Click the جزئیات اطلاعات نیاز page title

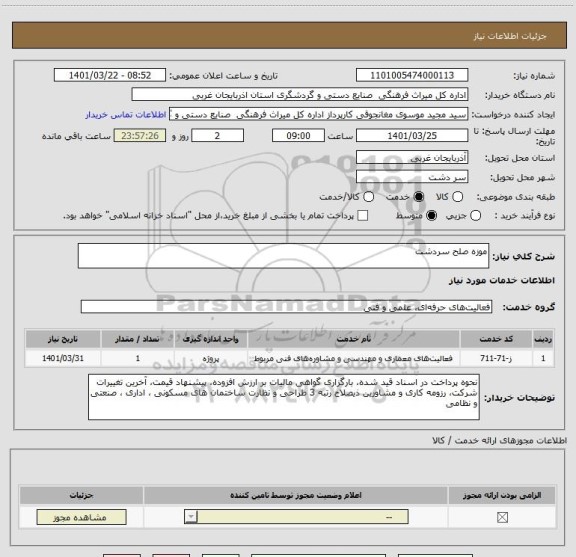pos(510,36)
